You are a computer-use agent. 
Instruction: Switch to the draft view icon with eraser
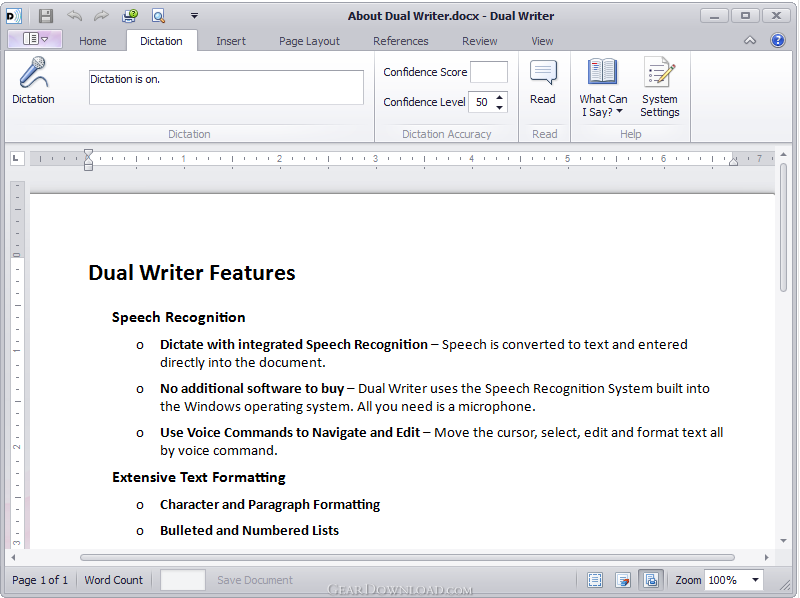[623, 580]
